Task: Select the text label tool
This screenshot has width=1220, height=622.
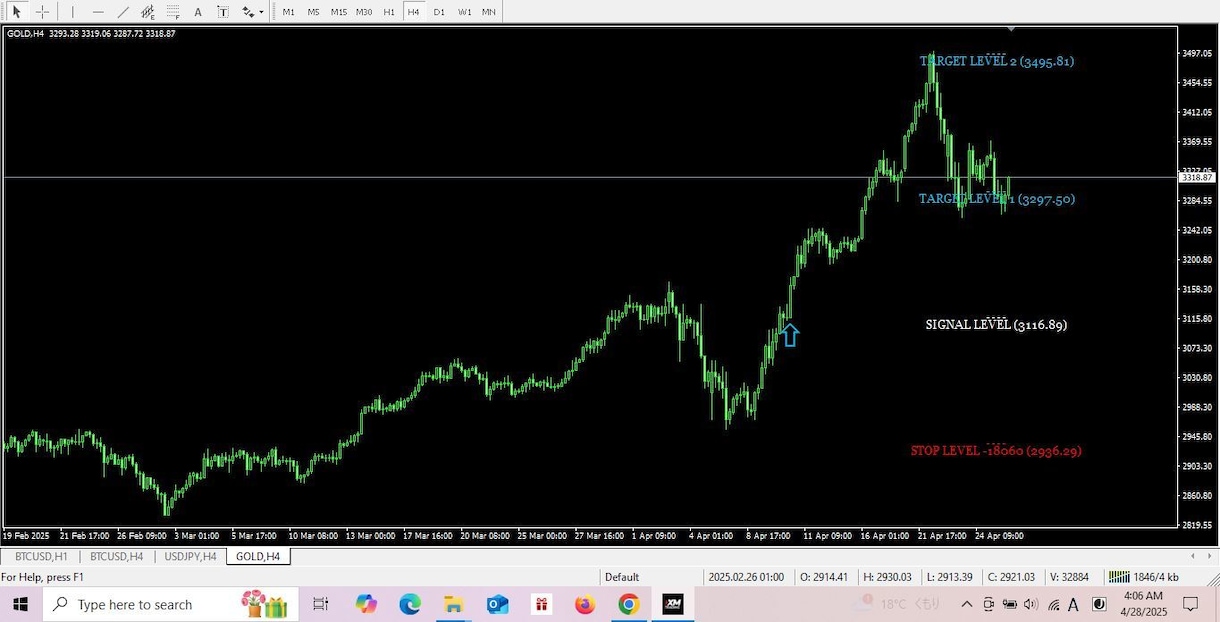Action: click(x=222, y=12)
